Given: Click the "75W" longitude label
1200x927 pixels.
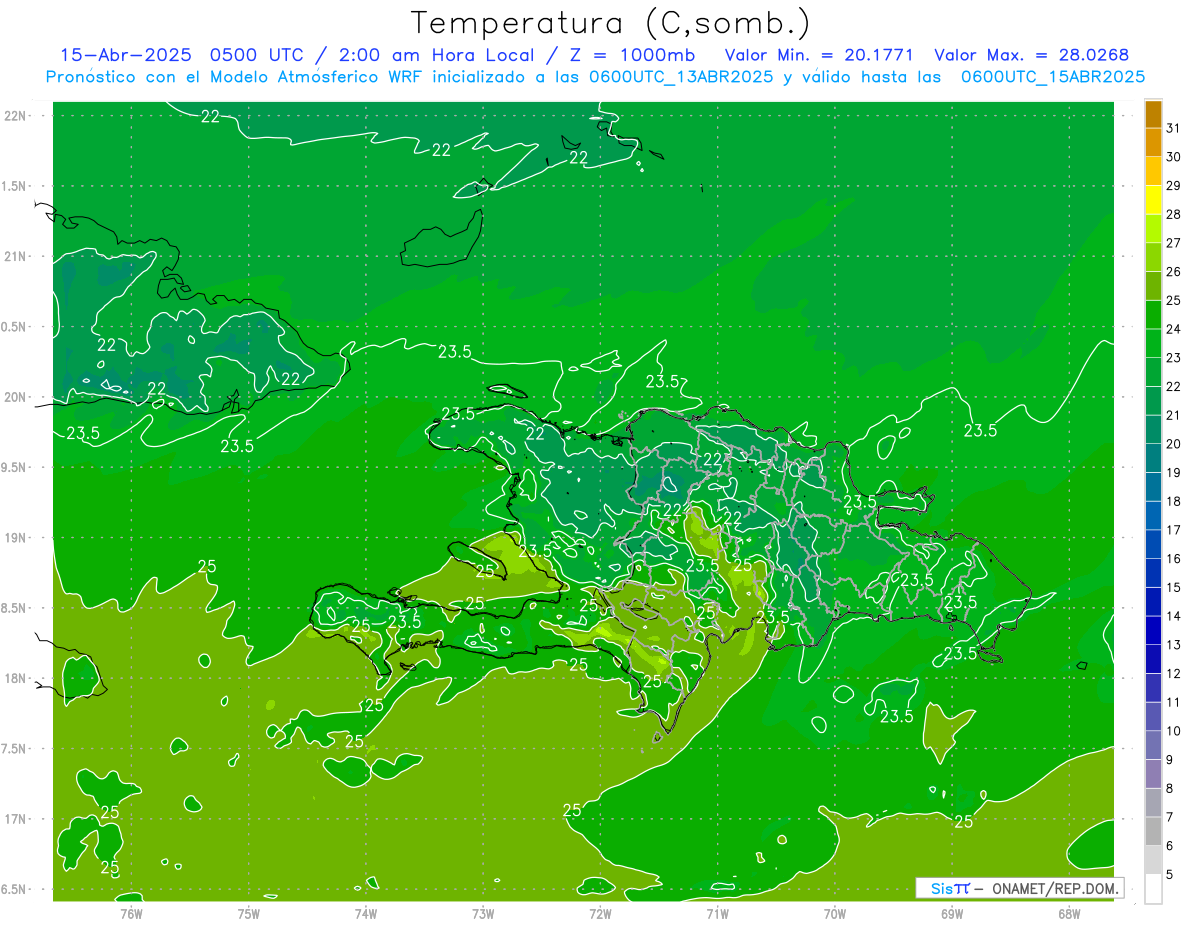Looking at the screenshot, I should 248,913.
